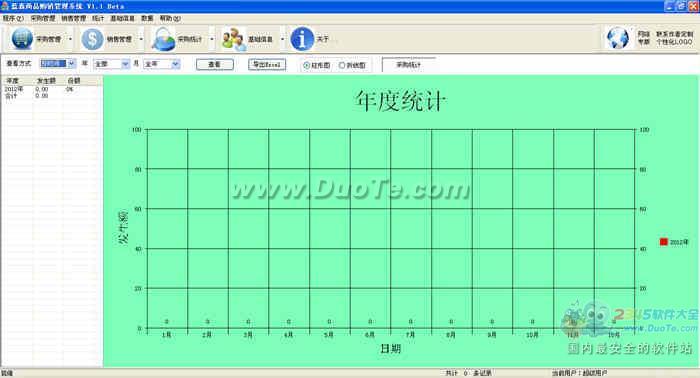Click the Export Excel button
The width and height of the screenshot is (700, 378).
point(267,65)
